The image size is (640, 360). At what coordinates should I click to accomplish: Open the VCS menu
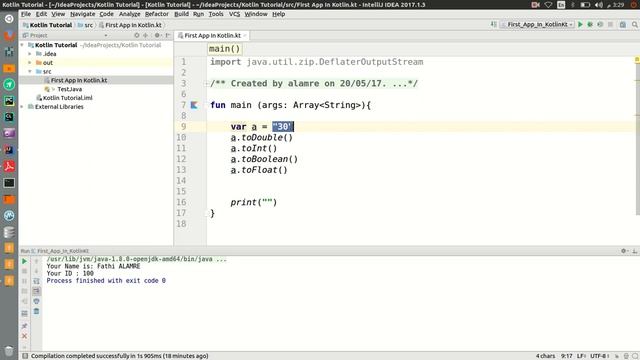pos(234,14)
